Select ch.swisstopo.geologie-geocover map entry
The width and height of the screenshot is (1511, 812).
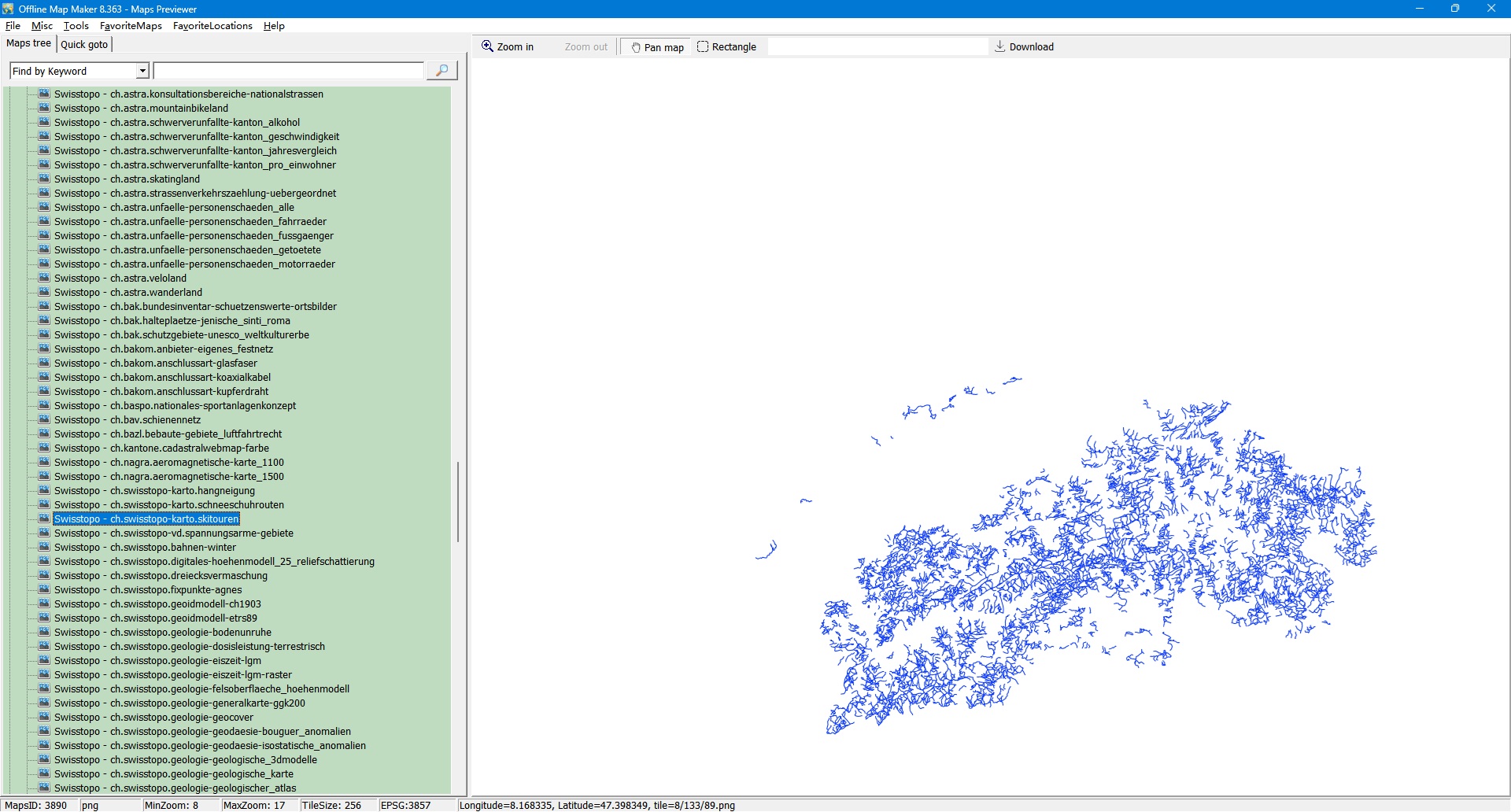(153, 718)
